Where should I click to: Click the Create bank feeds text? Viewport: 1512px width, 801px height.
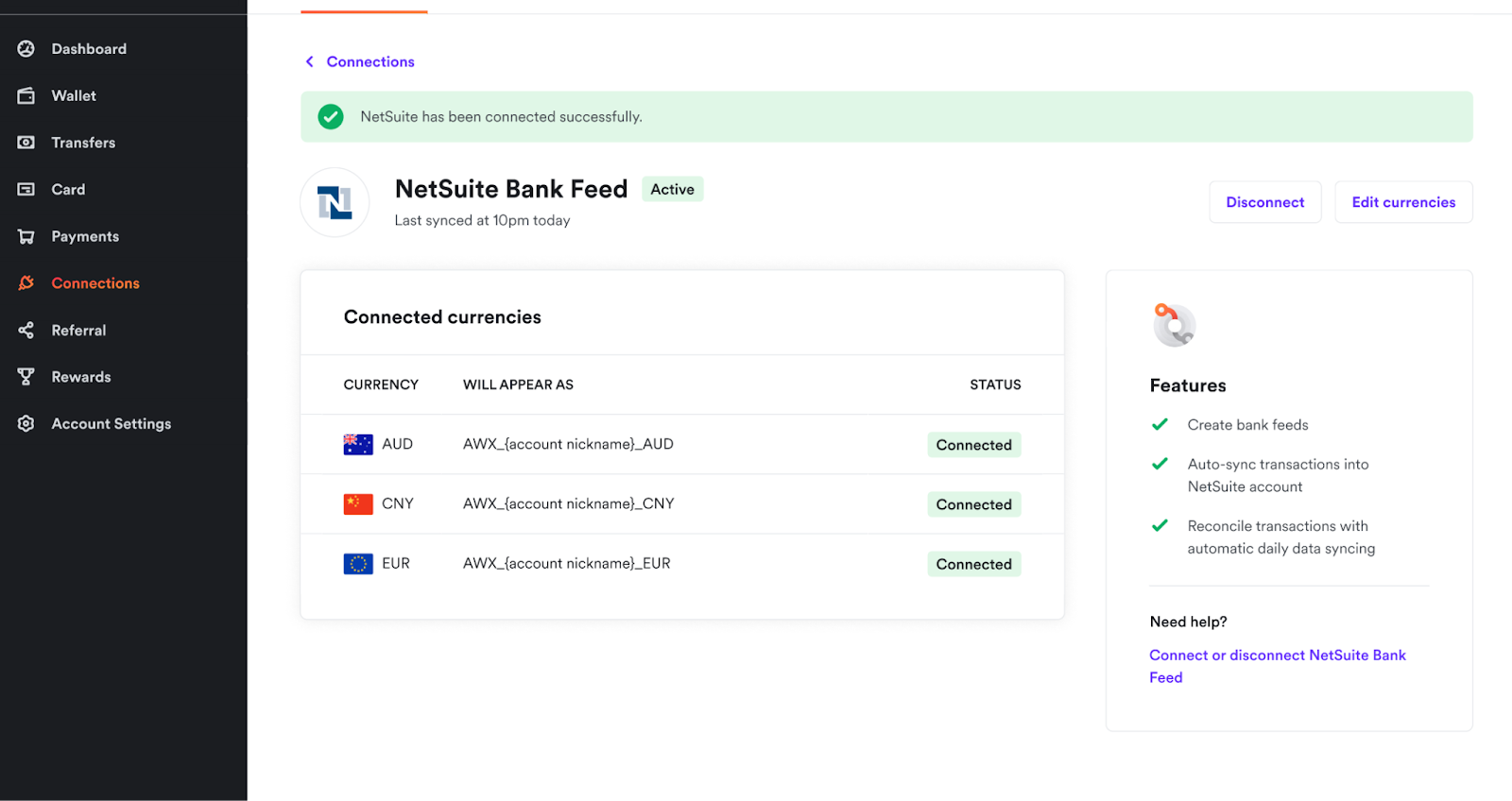click(1247, 425)
